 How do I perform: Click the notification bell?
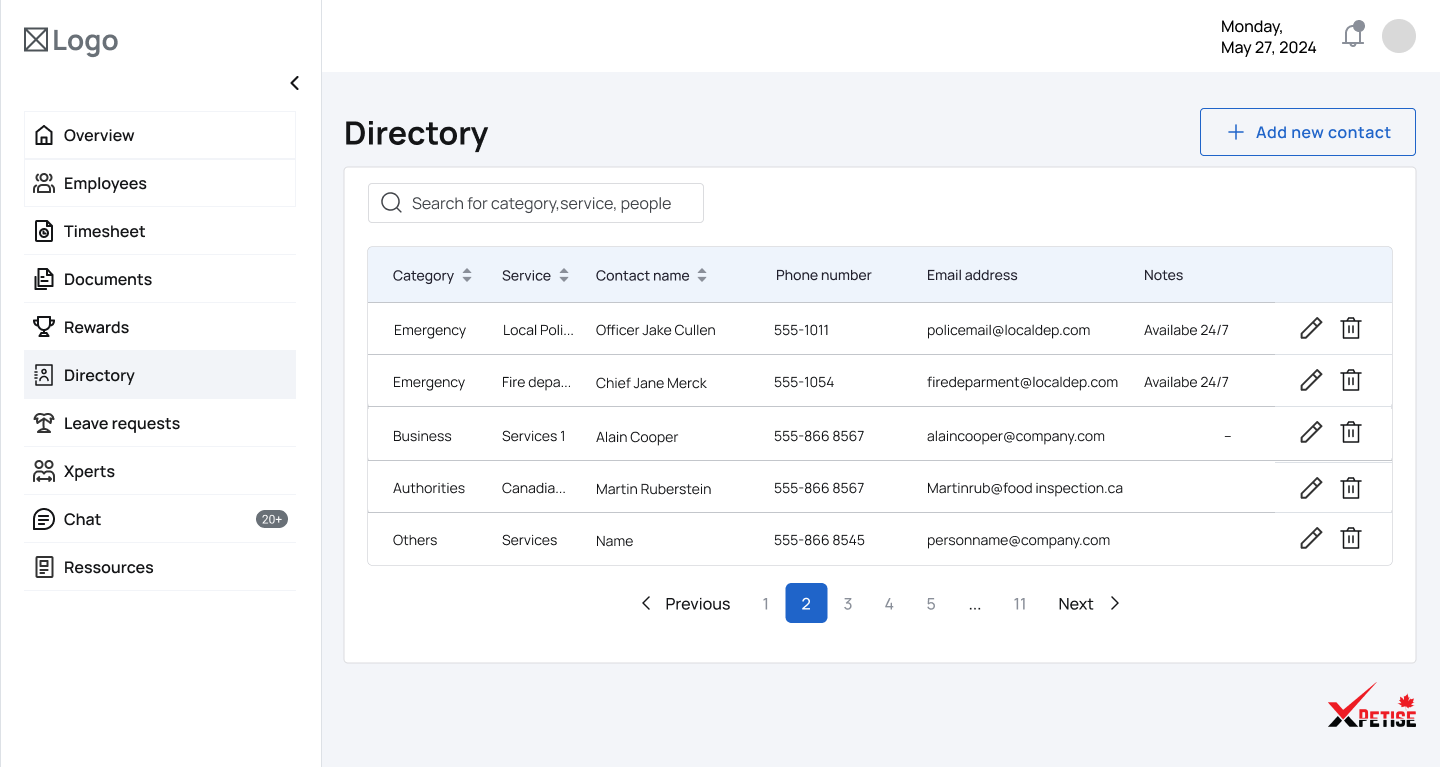(1353, 35)
